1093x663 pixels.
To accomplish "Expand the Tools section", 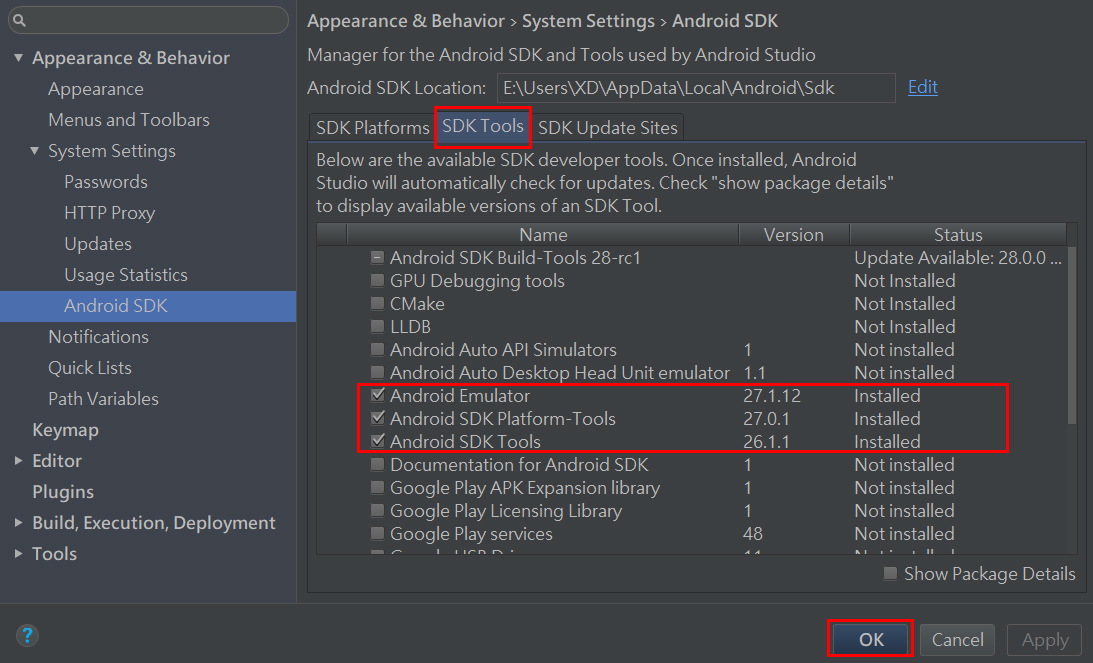I will click(18, 554).
